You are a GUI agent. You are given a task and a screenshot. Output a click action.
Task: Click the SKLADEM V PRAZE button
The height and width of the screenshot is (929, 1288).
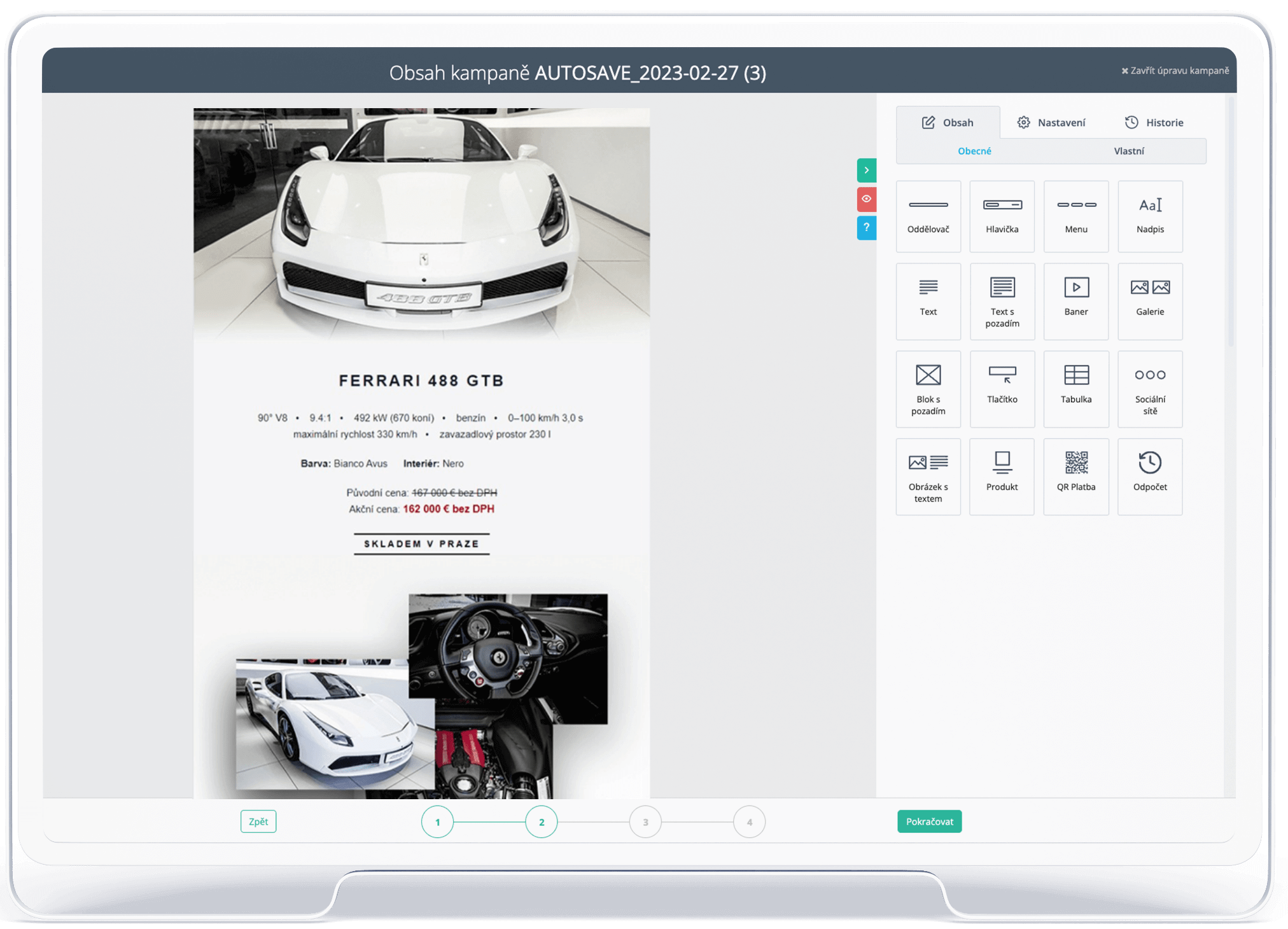421,544
